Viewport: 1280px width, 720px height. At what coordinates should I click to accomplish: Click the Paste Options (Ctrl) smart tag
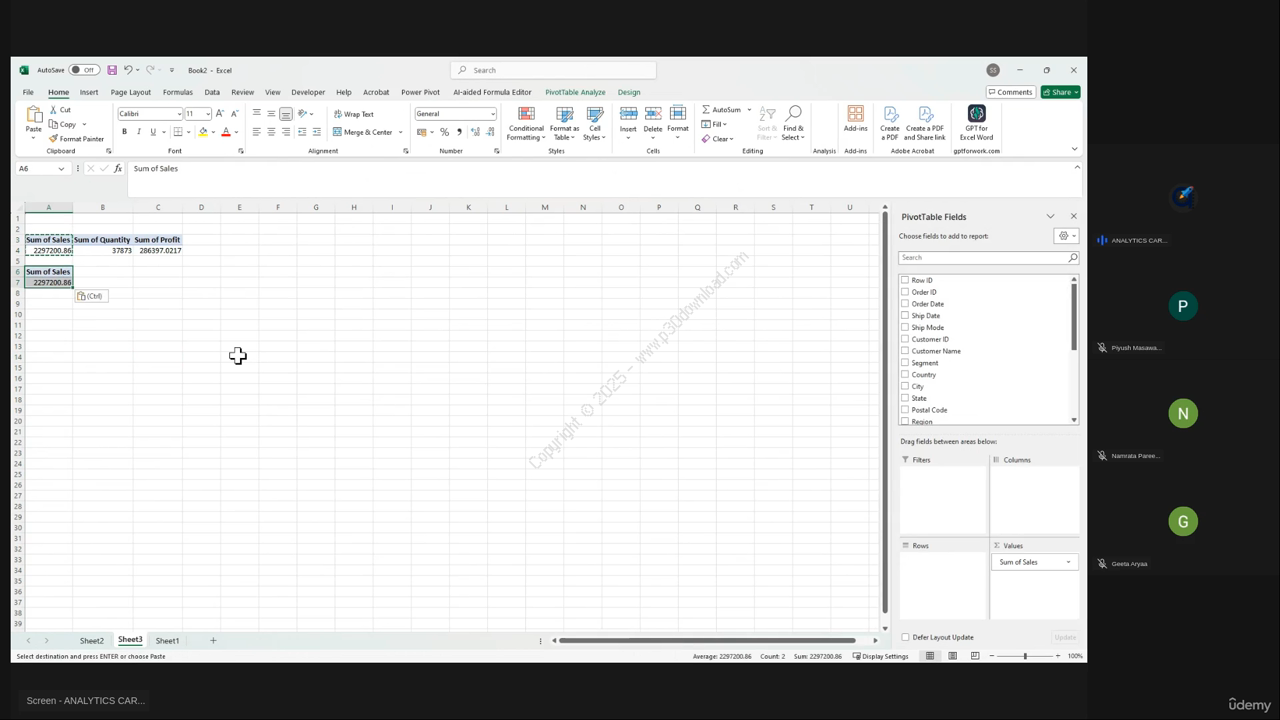point(91,296)
